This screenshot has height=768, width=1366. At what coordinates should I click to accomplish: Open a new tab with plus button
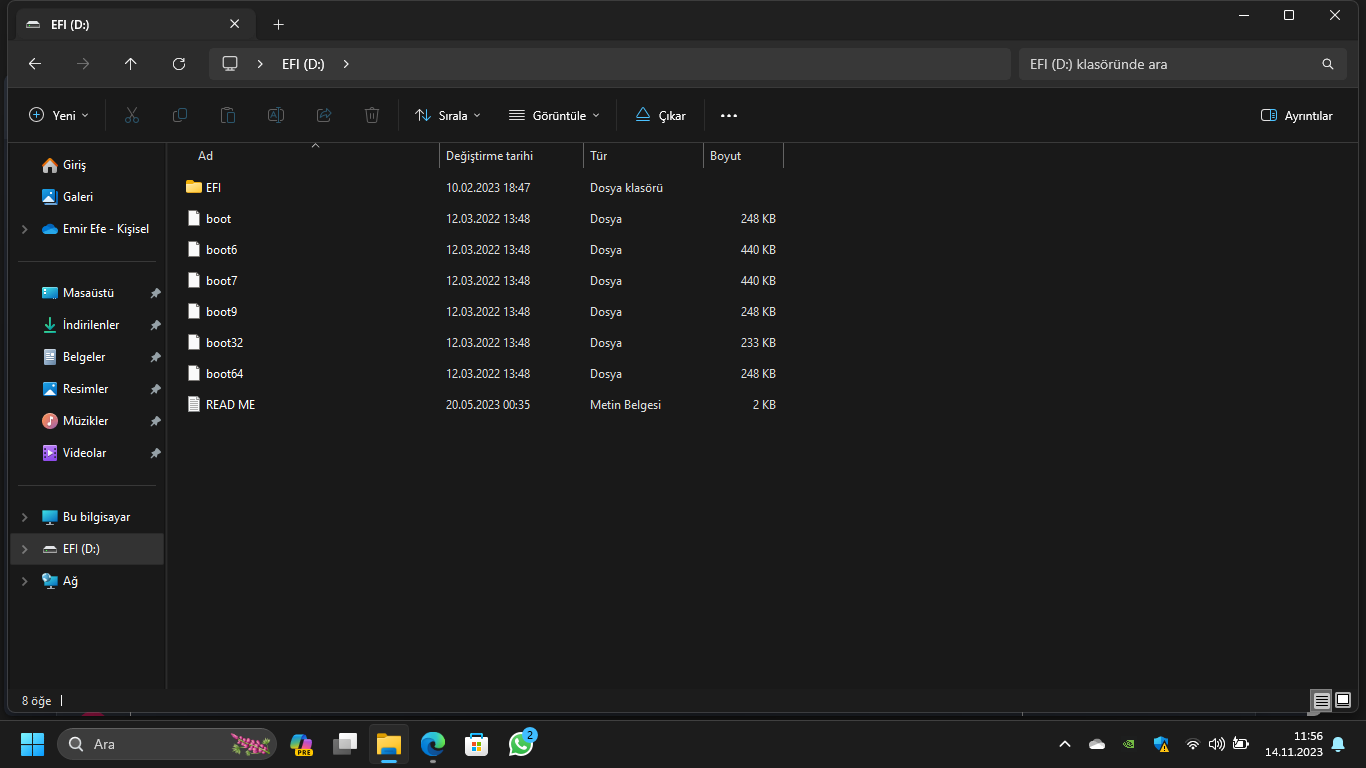tap(279, 24)
